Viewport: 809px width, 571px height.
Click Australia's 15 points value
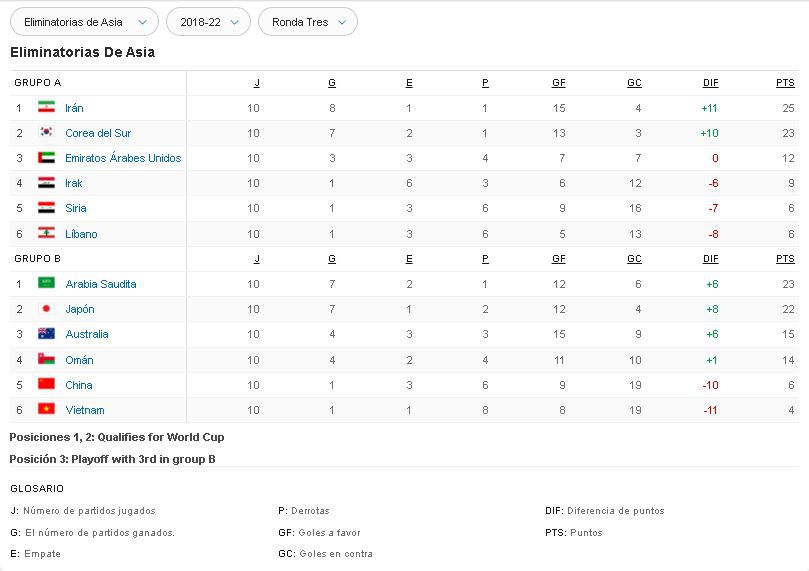coord(788,334)
